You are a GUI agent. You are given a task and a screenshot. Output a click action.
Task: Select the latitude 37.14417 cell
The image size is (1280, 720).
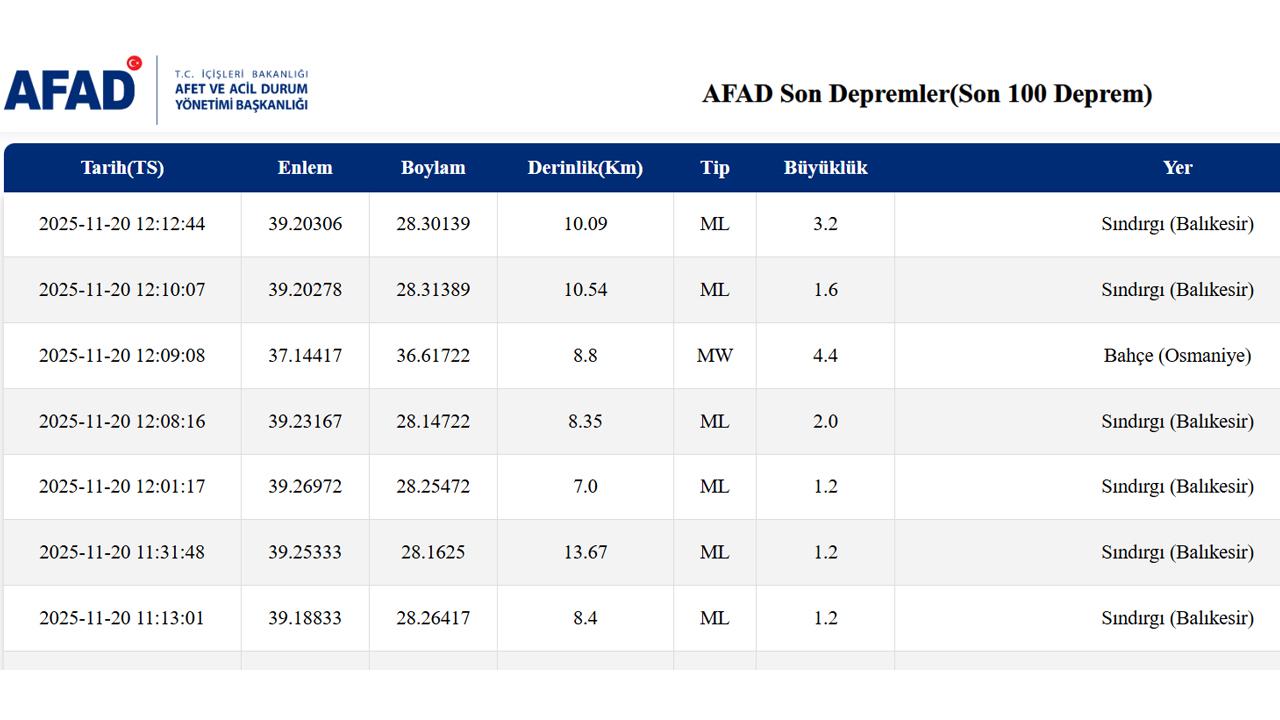click(305, 356)
